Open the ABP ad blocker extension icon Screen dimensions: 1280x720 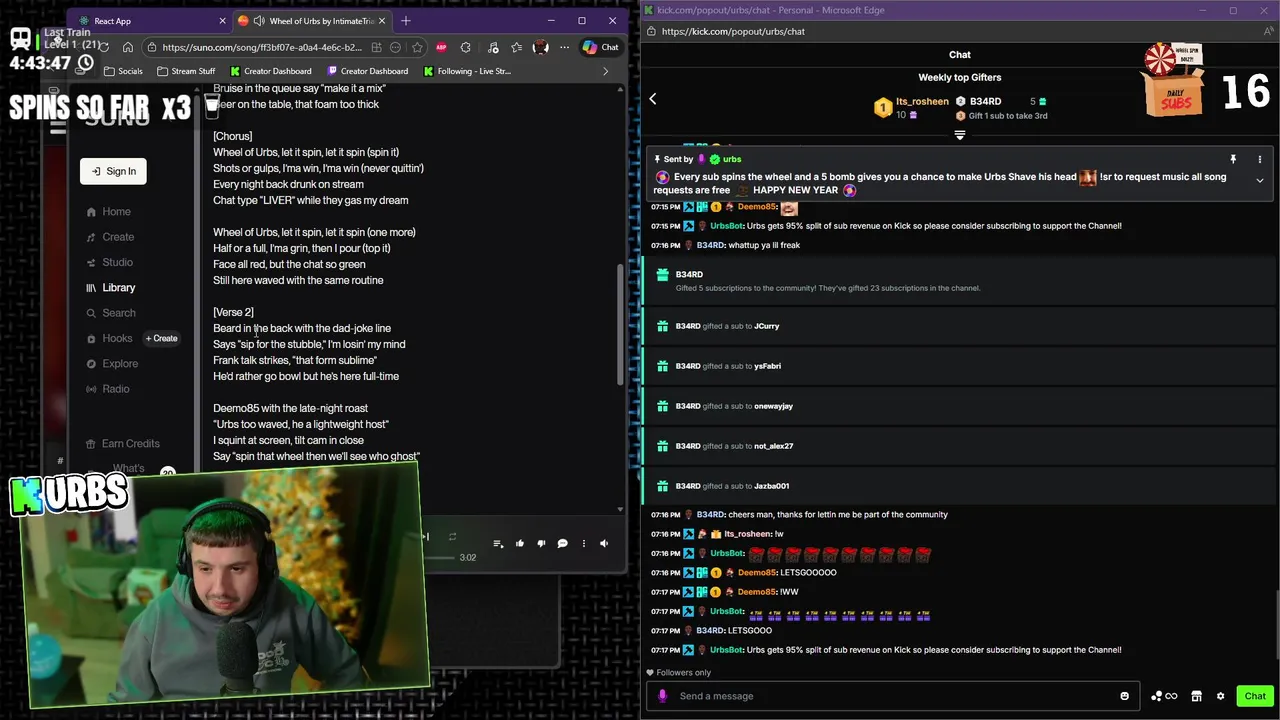pyautogui.click(x=442, y=47)
